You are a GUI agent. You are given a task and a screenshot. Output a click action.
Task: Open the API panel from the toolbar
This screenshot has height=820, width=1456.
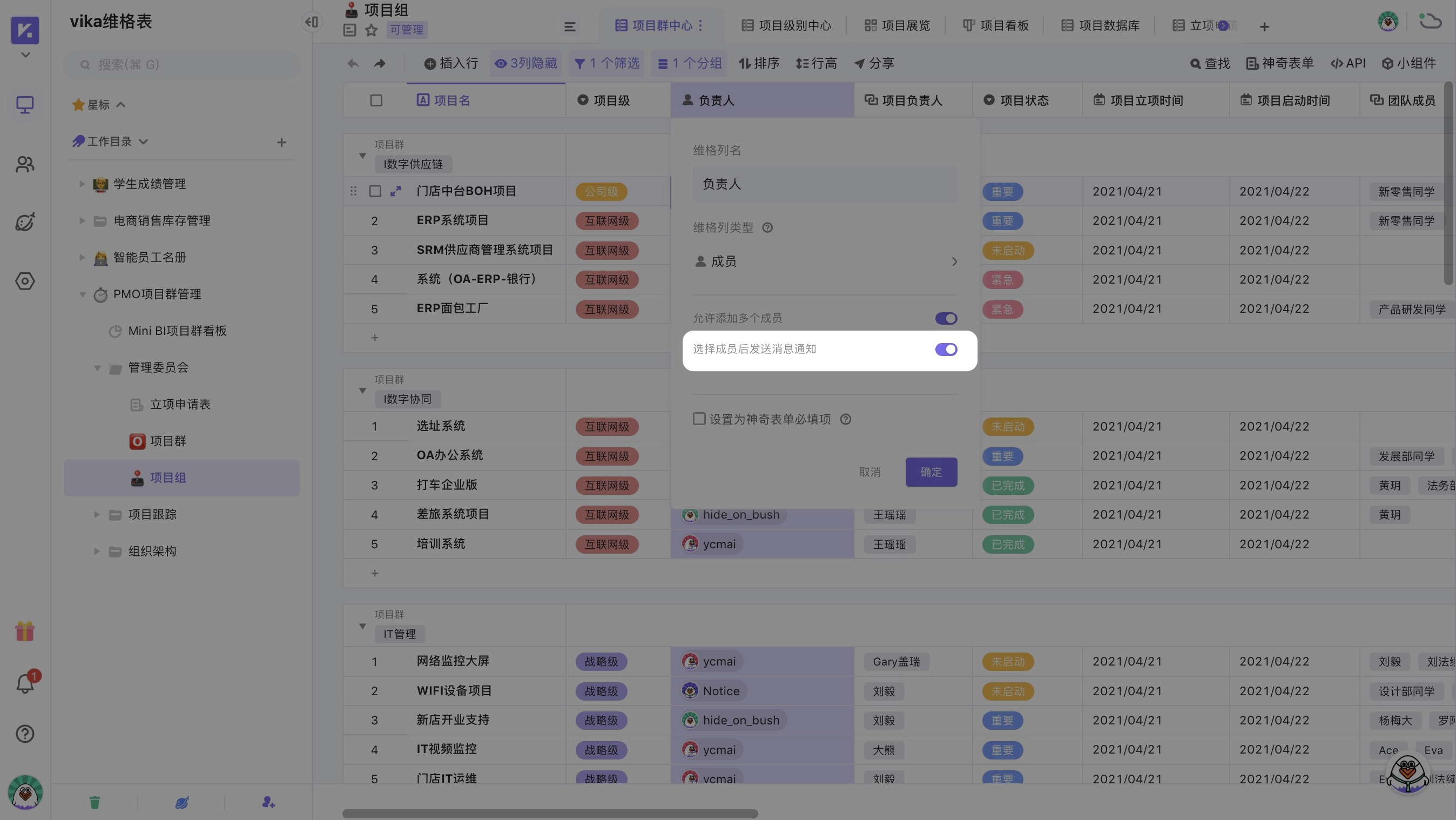click(x=1348, y=63)
